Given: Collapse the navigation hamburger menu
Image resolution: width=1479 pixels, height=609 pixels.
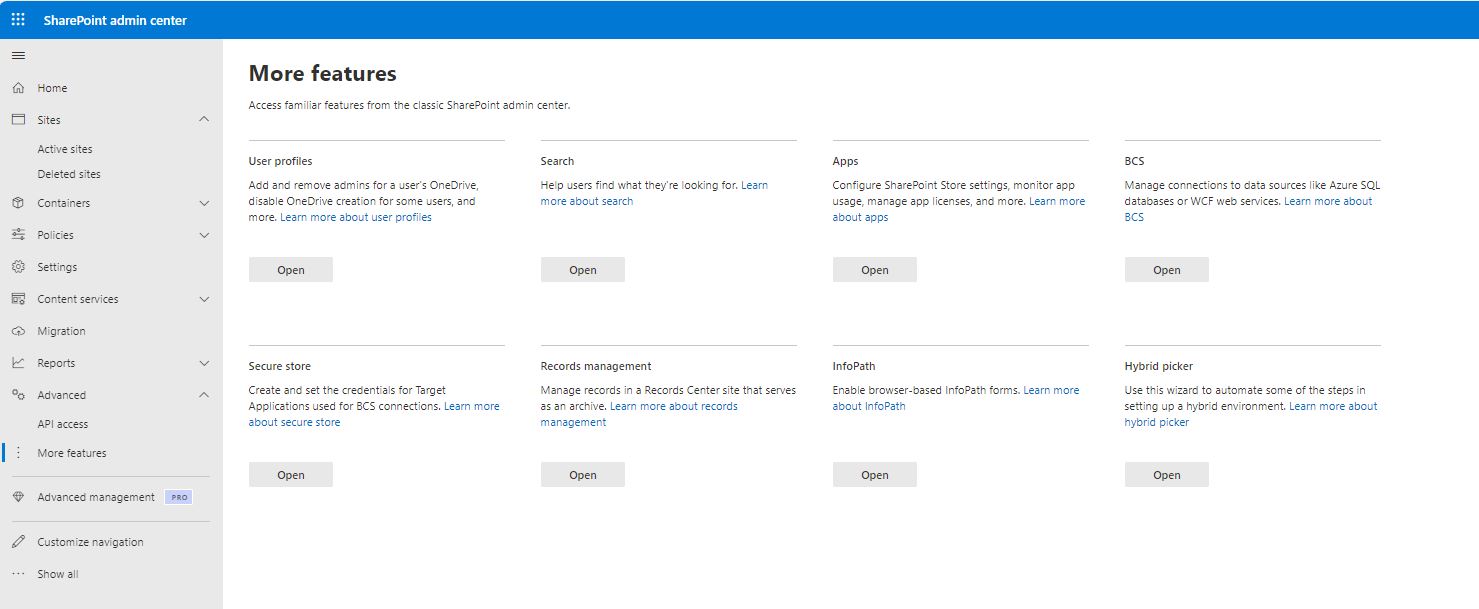Looking at the screenshot, I should [18, 55].
